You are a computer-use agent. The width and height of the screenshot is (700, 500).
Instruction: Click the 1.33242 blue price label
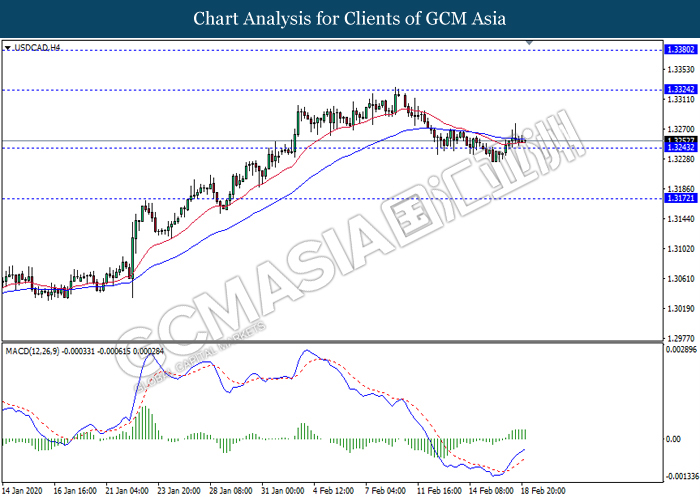680,89
